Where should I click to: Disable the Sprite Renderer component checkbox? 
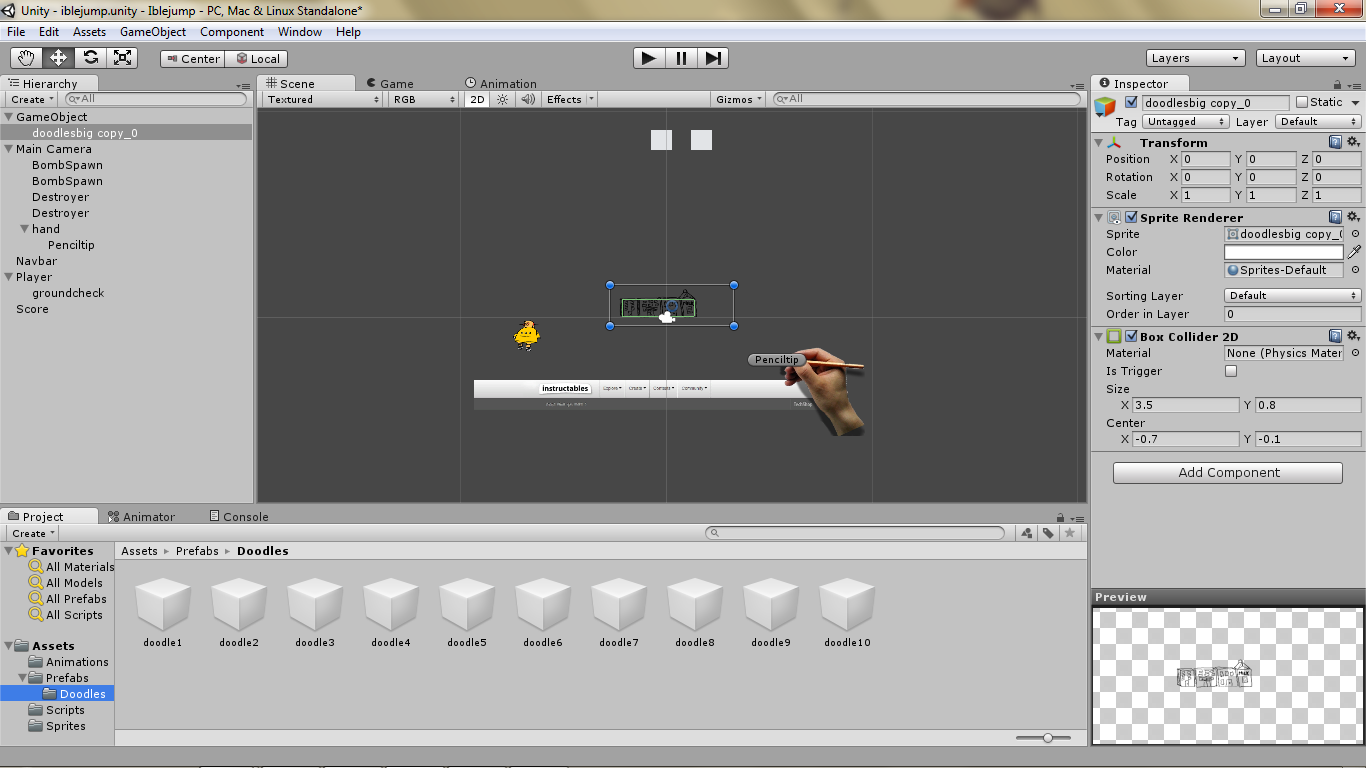point(1131,217)
